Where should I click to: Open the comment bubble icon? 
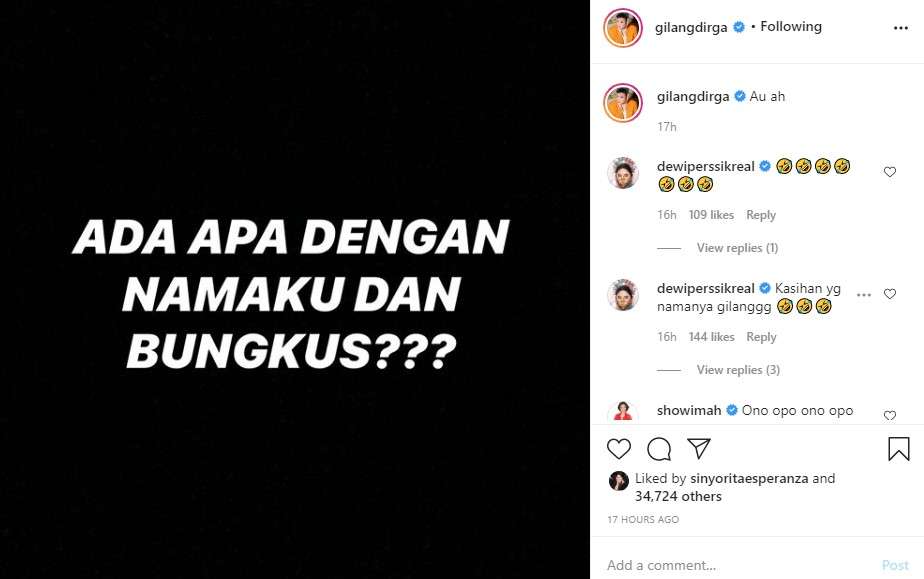coord(659,449)
